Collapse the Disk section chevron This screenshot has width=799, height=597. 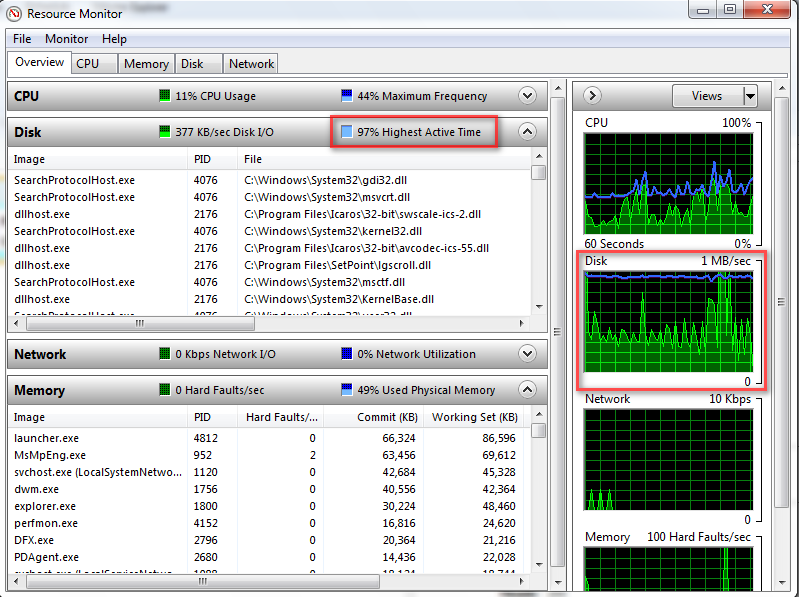[527, 131]
